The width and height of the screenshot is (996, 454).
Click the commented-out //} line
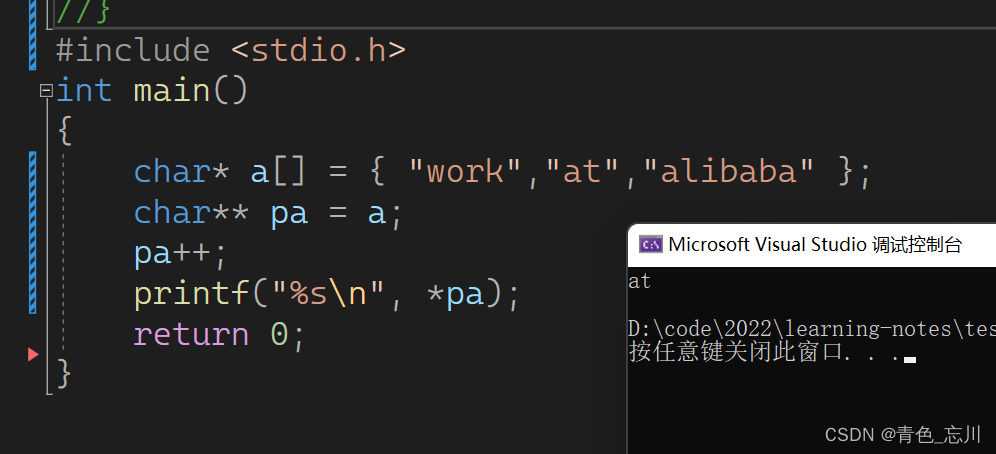(83, 12)
